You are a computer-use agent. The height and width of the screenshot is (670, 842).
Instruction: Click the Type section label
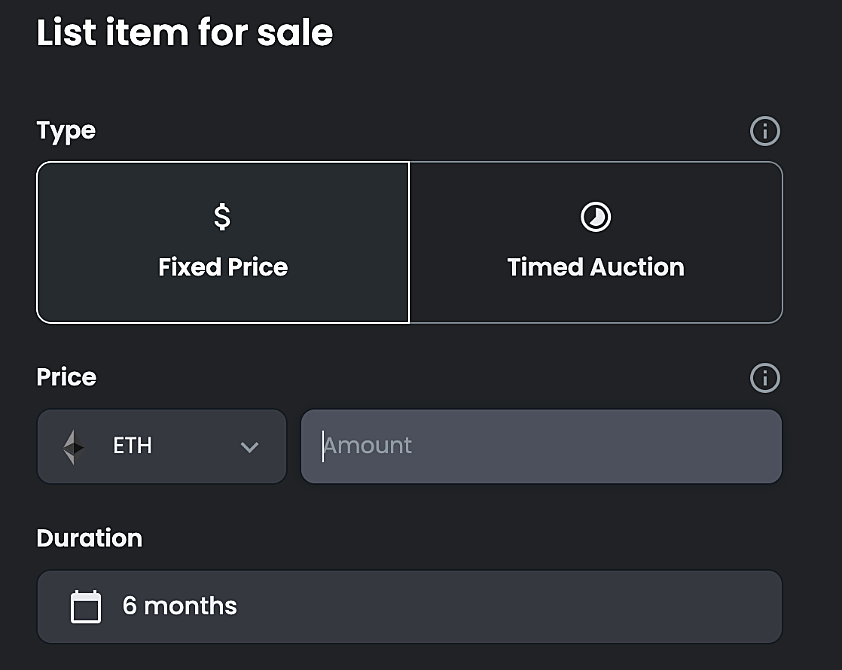(66, 132)
